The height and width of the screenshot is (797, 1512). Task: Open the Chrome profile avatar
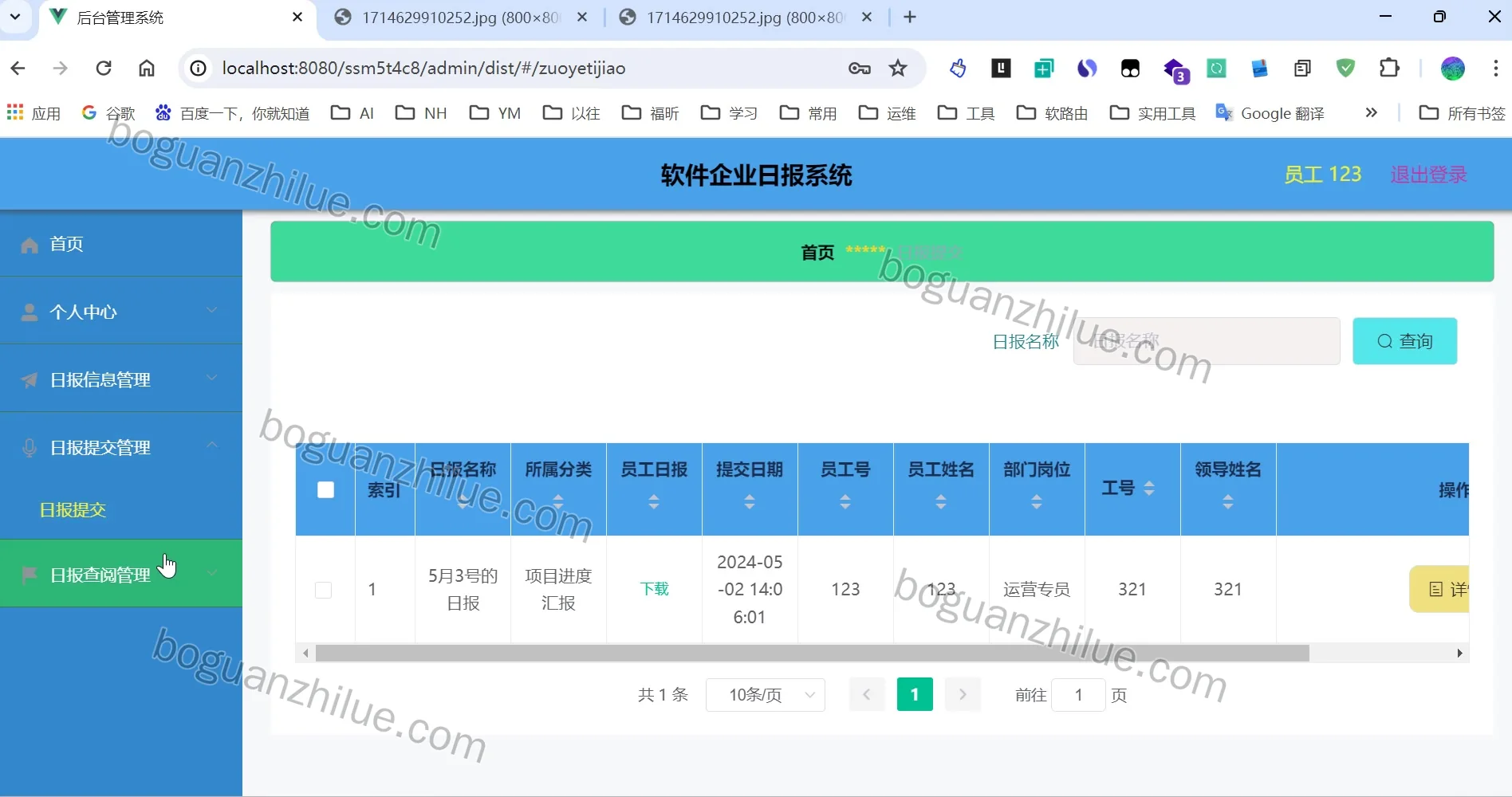pos(1452,69)
